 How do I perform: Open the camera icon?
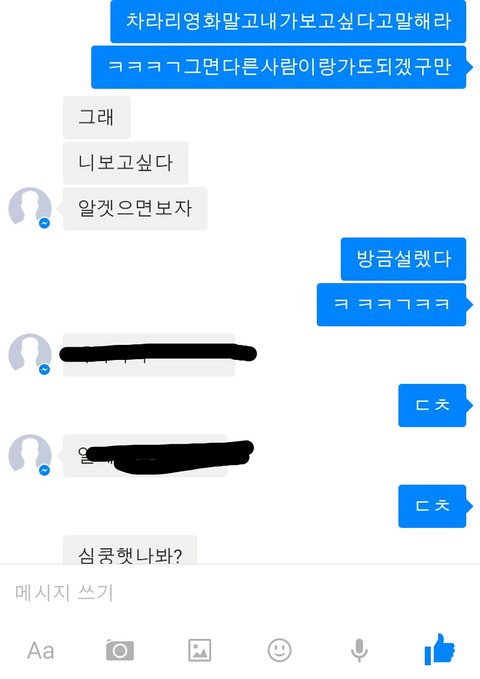tap(120, 650)
